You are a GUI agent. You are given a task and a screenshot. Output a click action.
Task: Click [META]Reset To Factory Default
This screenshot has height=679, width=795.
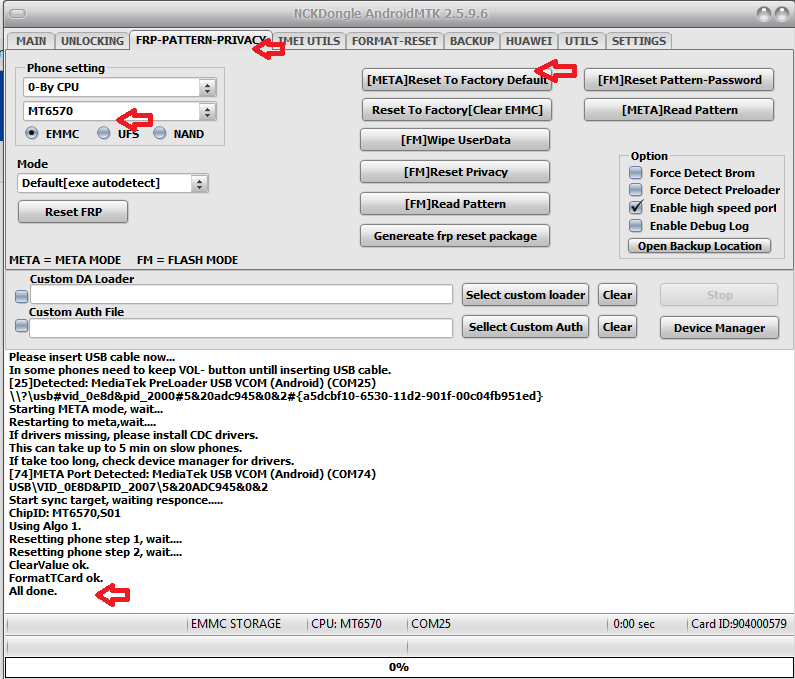click(x=457, y=80)
